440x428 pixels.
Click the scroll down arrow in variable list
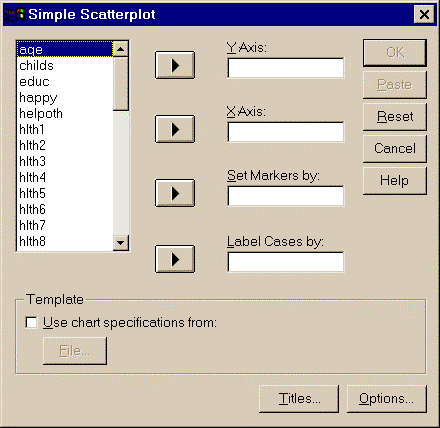(x=121, y=243)
